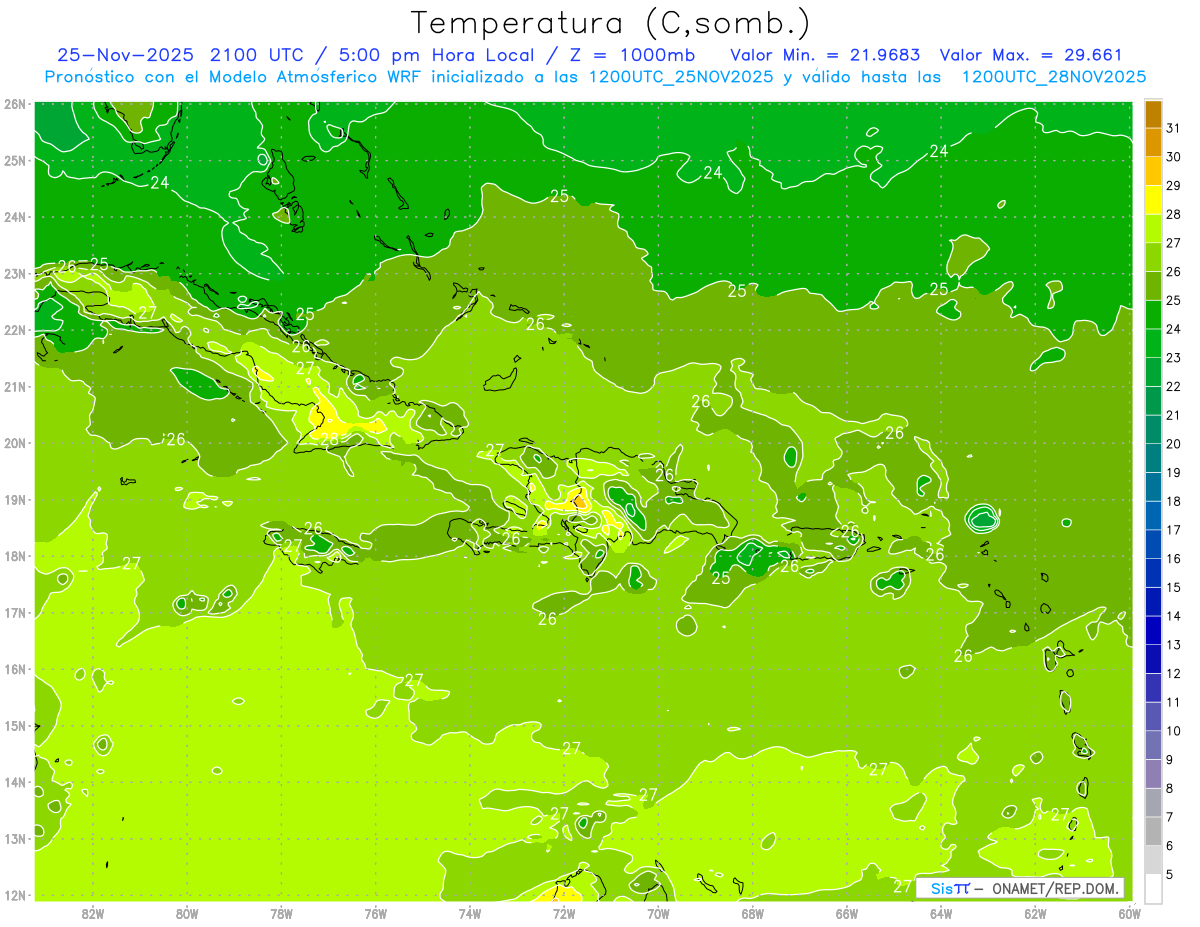Click the 26N latitude axis label
Screen dimensions: 1200x927
pyautogui.click(x=15, y=104)
